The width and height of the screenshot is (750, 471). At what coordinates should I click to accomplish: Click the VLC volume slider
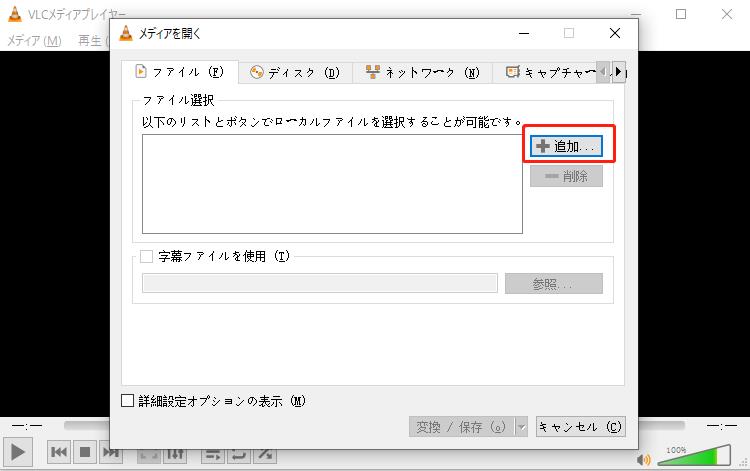tap(694, 455)
